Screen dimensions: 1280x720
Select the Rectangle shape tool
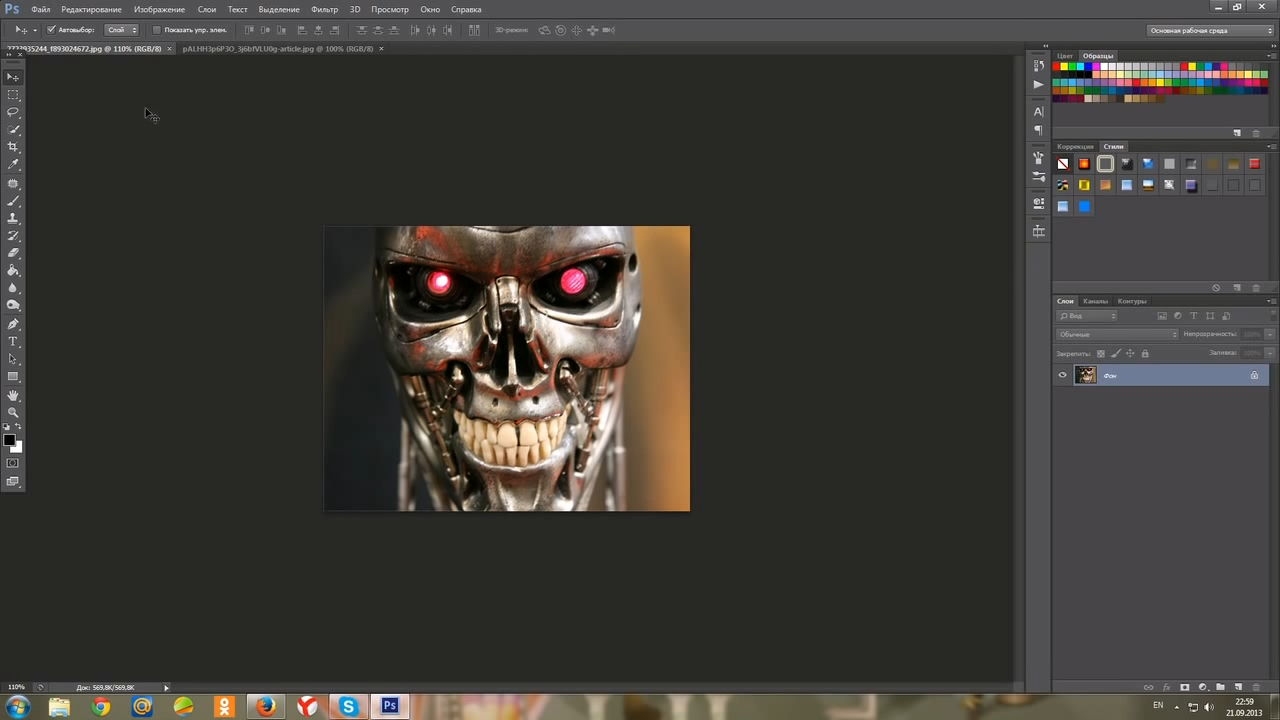(13, 377)
